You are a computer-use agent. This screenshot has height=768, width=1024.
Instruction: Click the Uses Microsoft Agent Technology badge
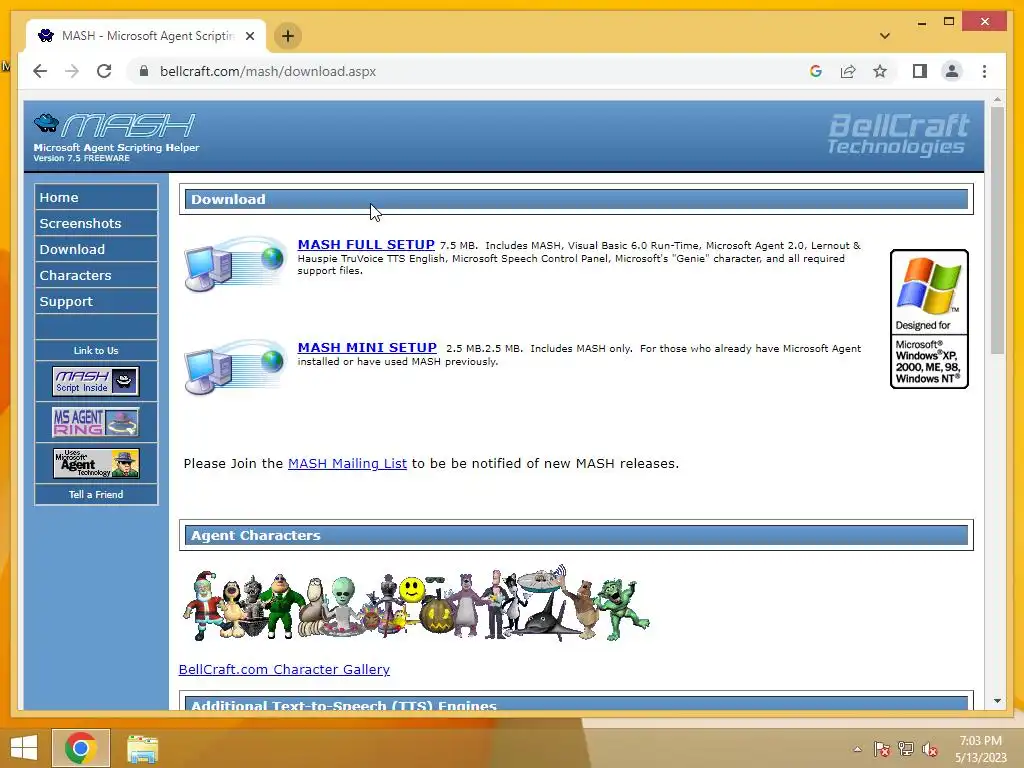[96, 462]
